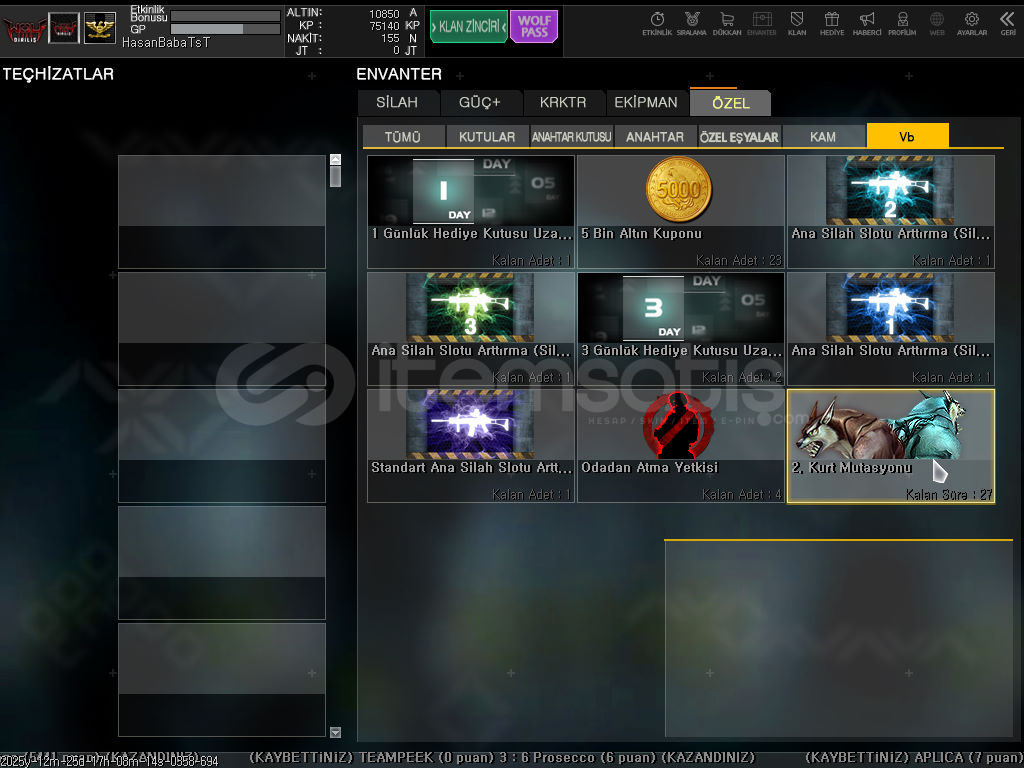
Task: Click the Wolf Pass button
Action: [534, 27]
